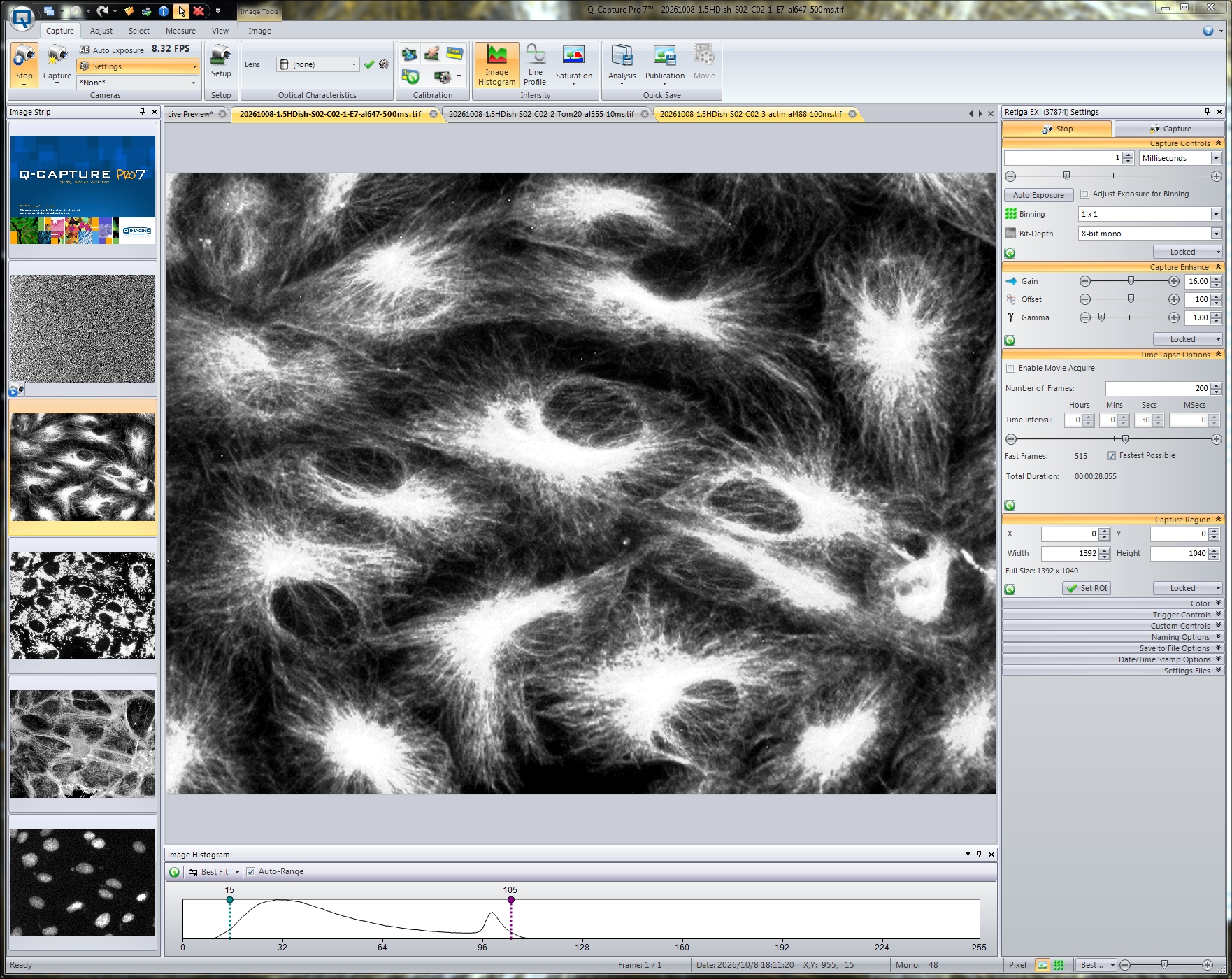Click the Set ROI button
The image size is (1232, 979).
[x=1087, y=588]
